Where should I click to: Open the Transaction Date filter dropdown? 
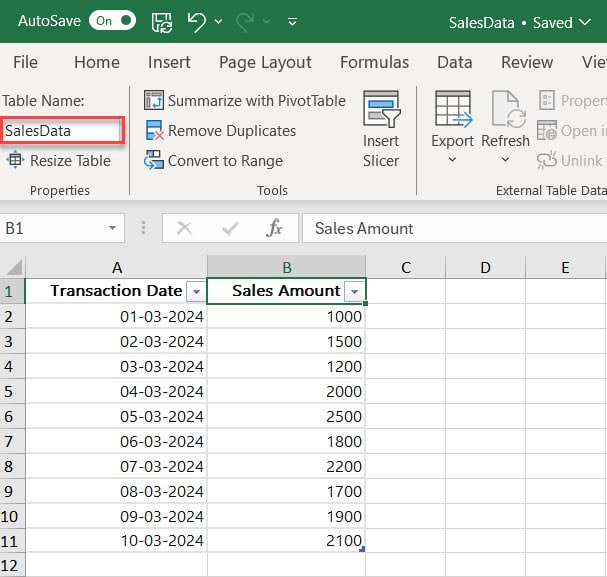[x=196, y=291]
